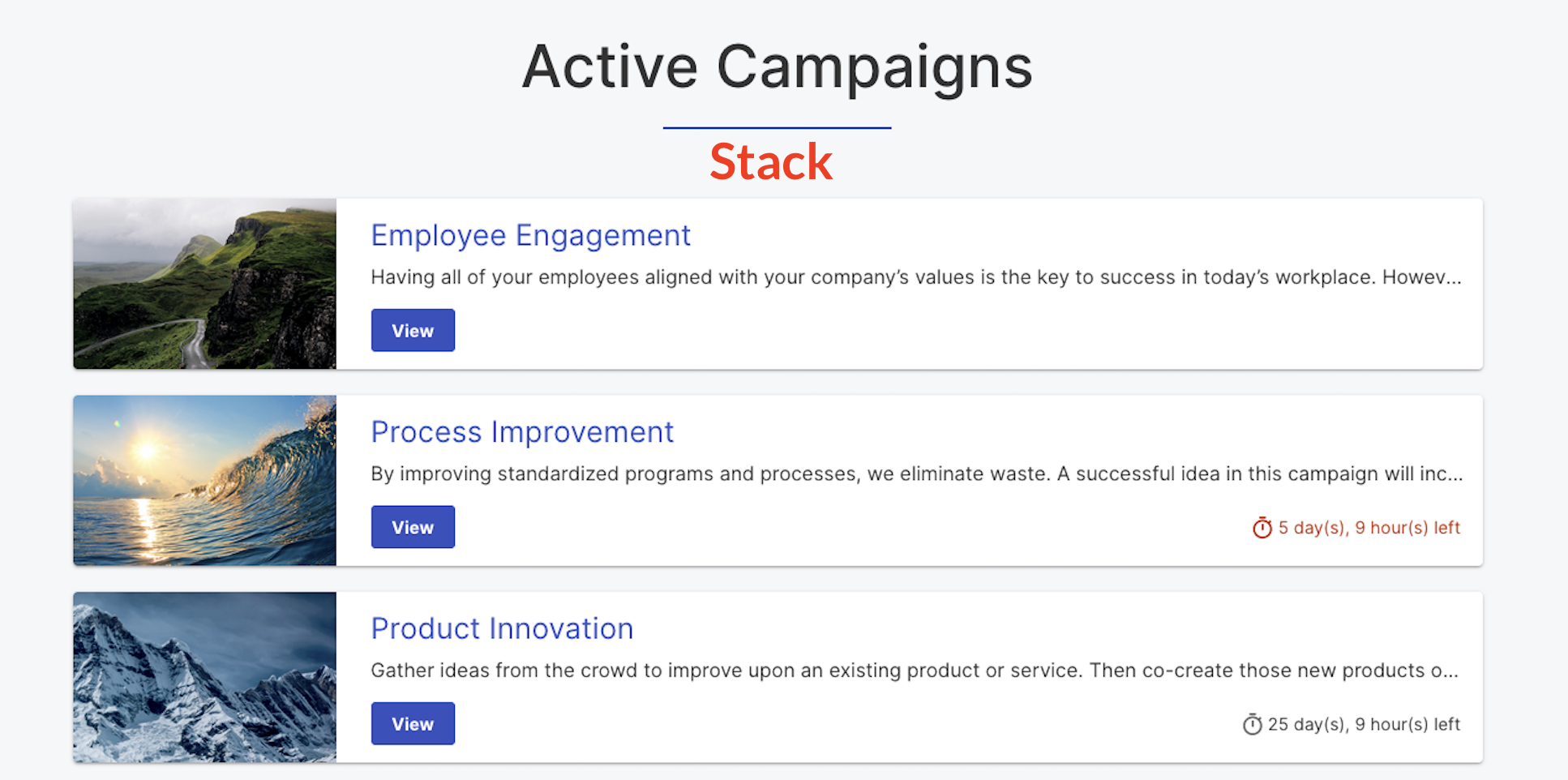This screenshot has height=780, width=1568.
Task: Click the Active Campaigns heading
Action: pos(778,67)
